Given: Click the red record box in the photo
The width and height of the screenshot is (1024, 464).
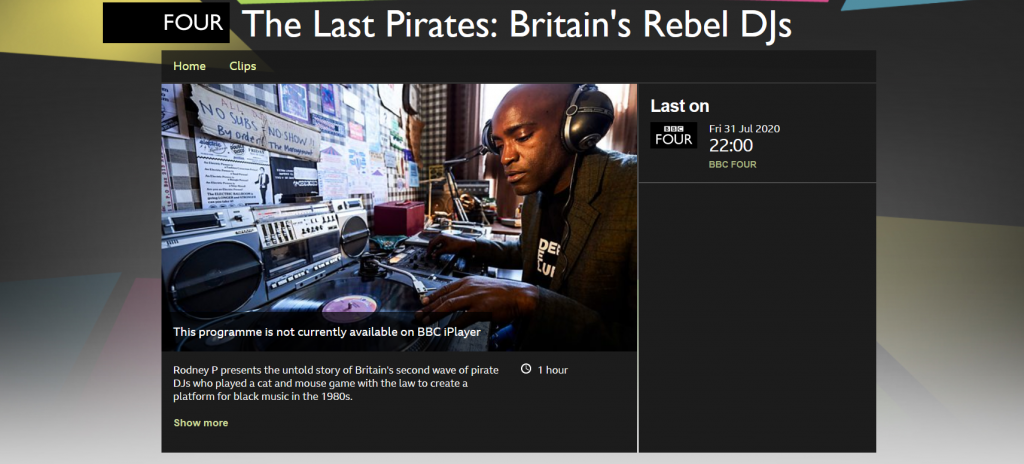Looking at the screenshot, I should [x=399, y=219].
